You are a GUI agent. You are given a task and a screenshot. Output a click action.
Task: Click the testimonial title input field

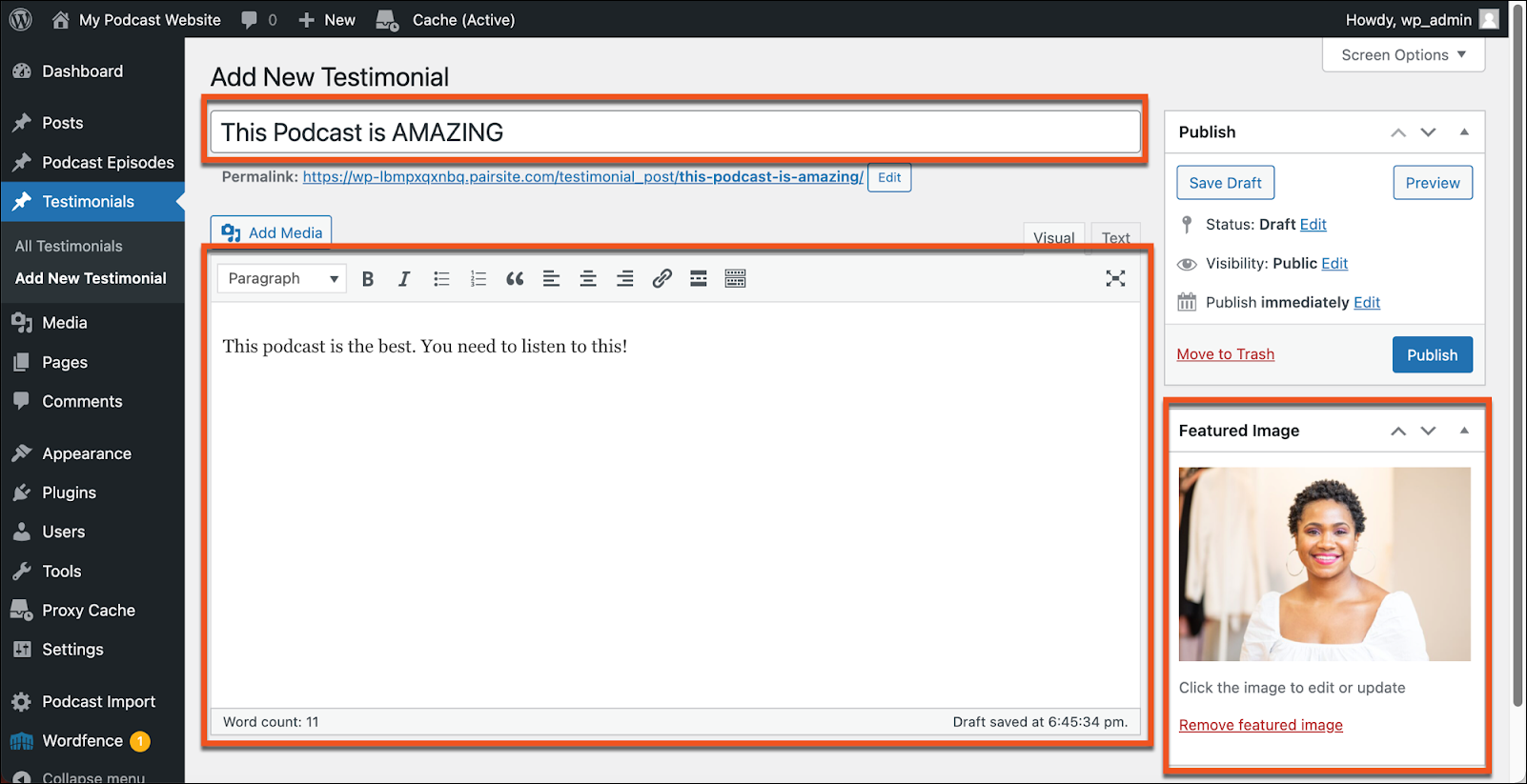coord(675,132)
